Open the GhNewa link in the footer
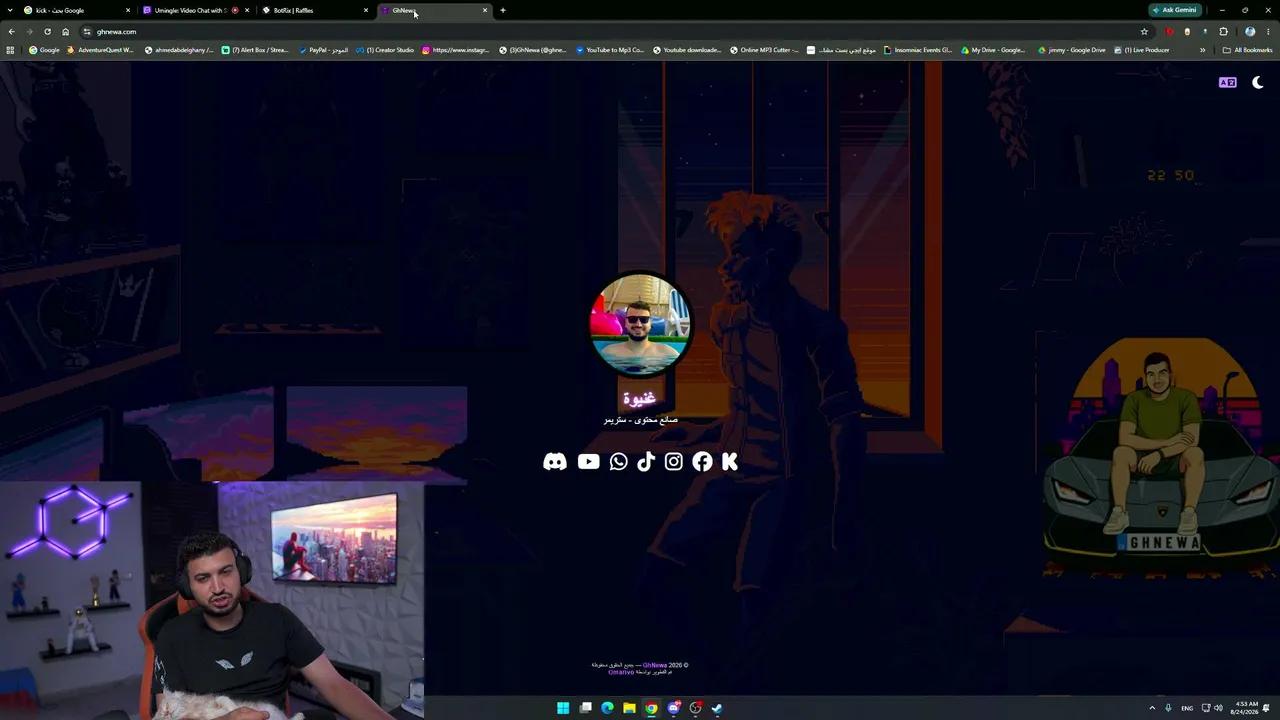Screen dimensions: 1280x720 (655, 665)
